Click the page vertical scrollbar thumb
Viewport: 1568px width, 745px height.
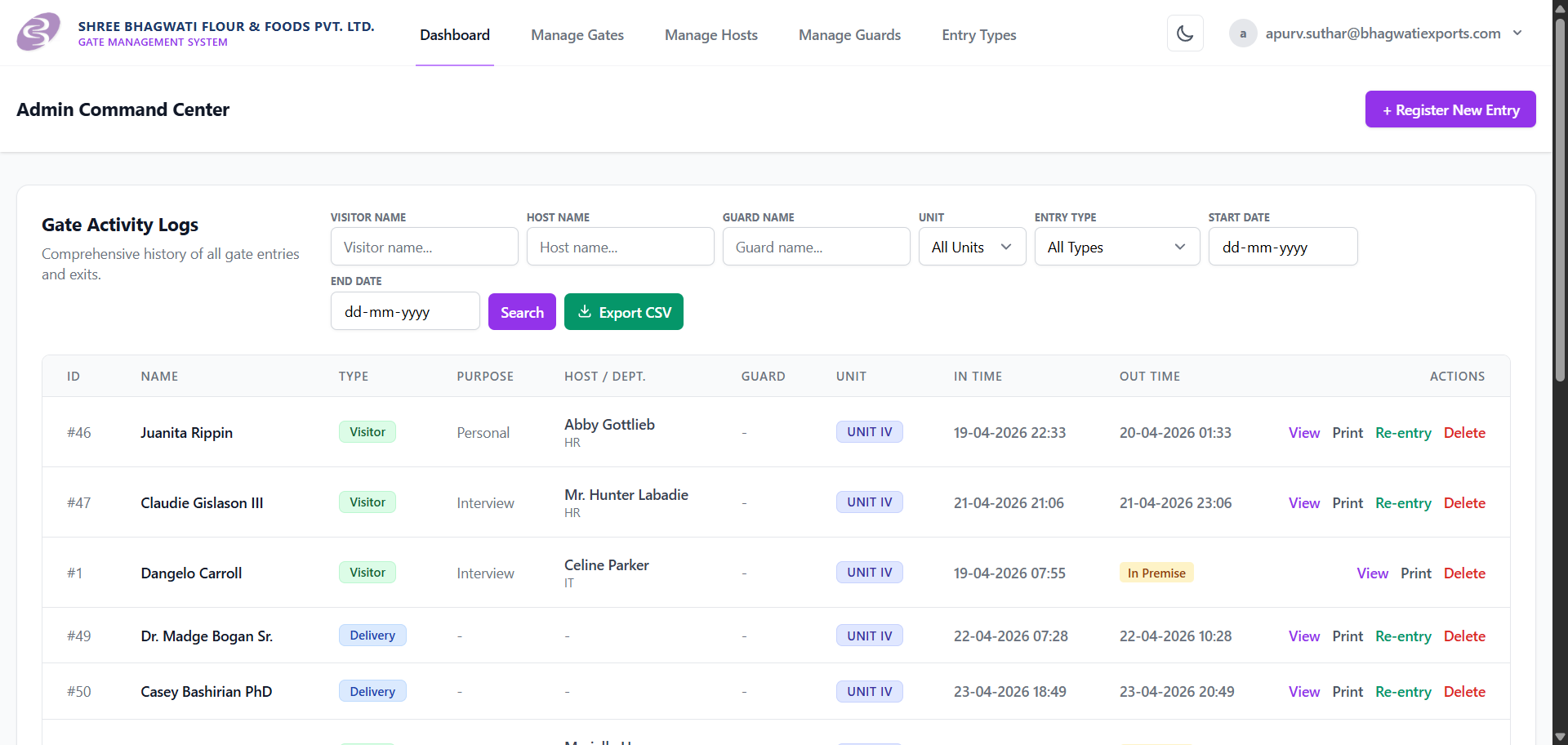(1560, 199)
